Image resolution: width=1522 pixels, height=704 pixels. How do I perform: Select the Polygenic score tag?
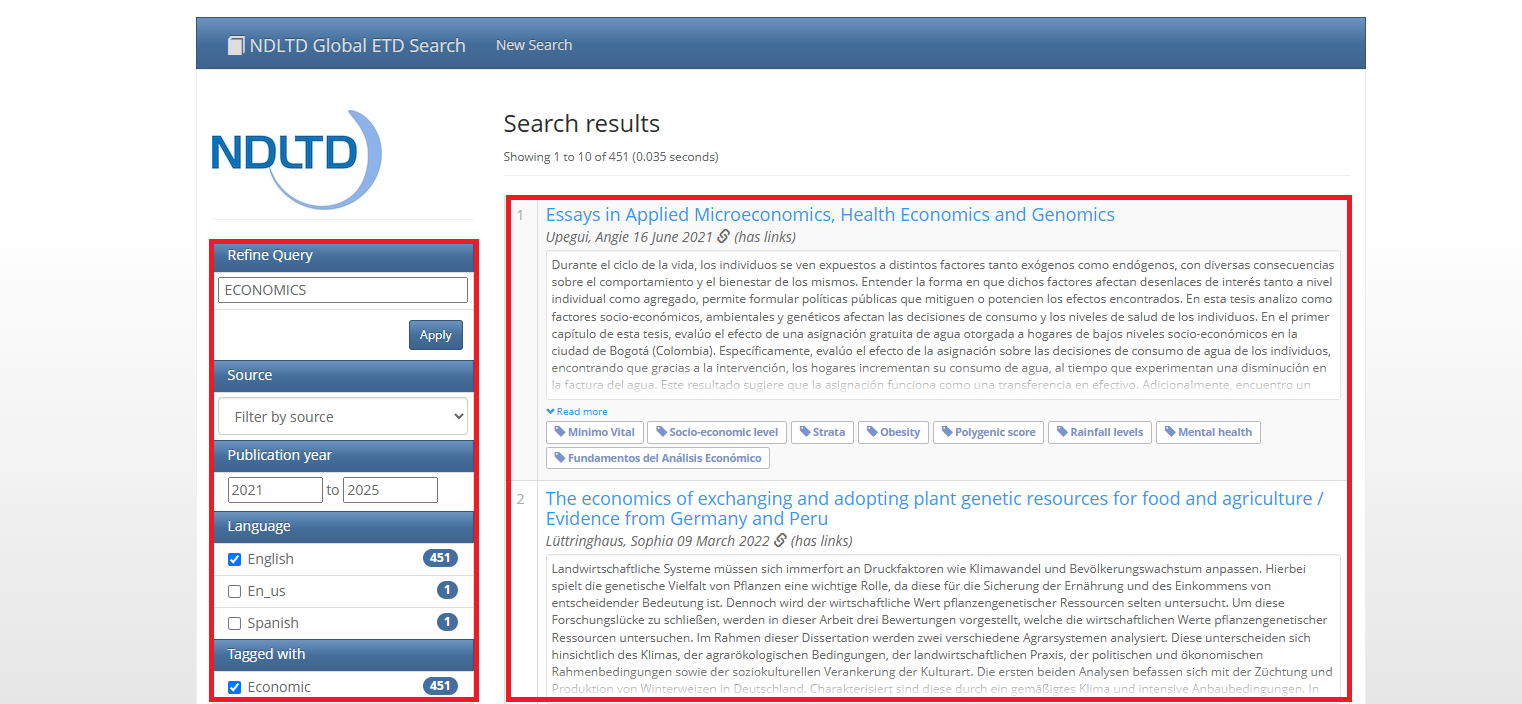988,432
